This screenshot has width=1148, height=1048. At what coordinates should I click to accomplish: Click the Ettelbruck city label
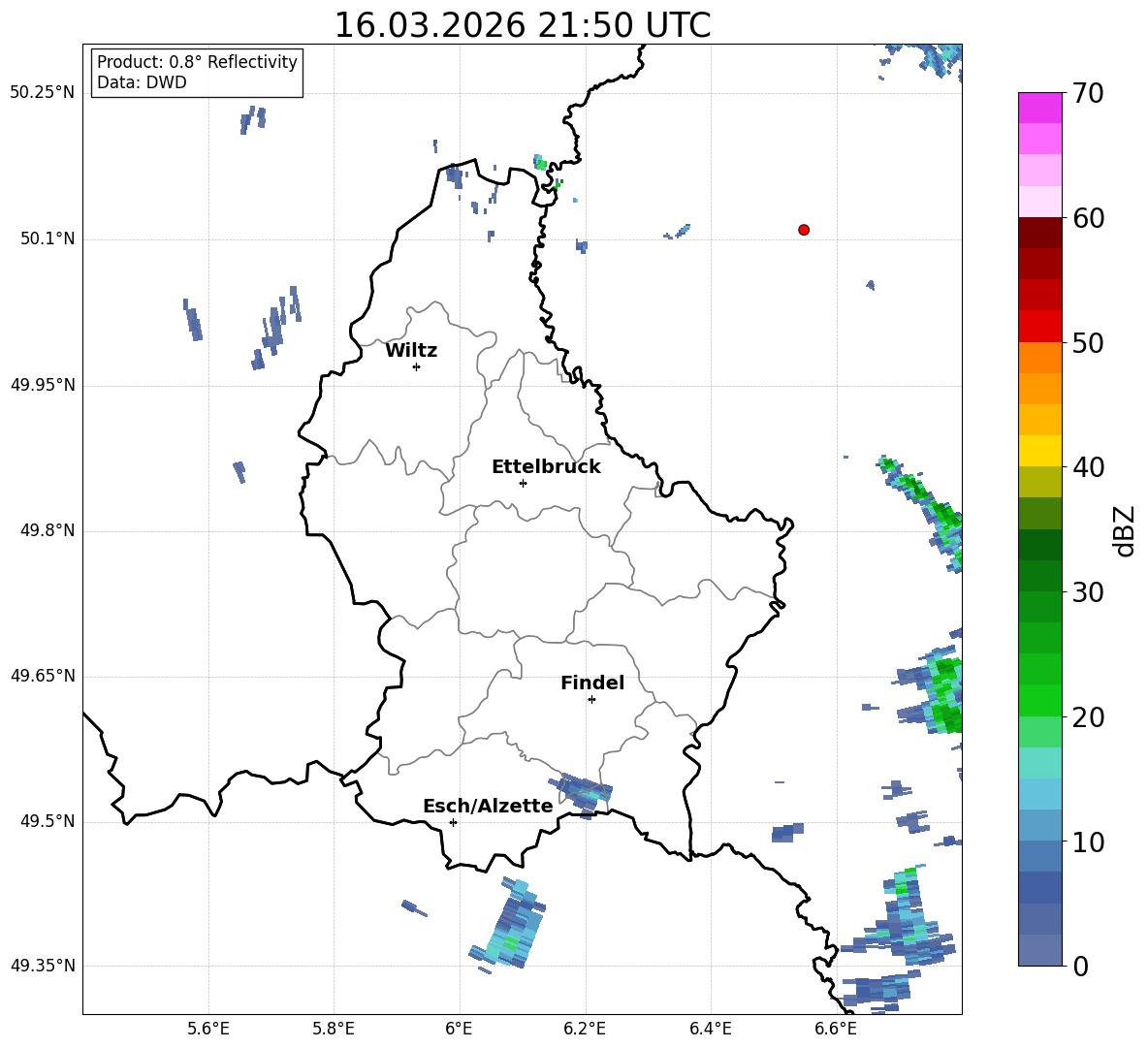(546, 467)
